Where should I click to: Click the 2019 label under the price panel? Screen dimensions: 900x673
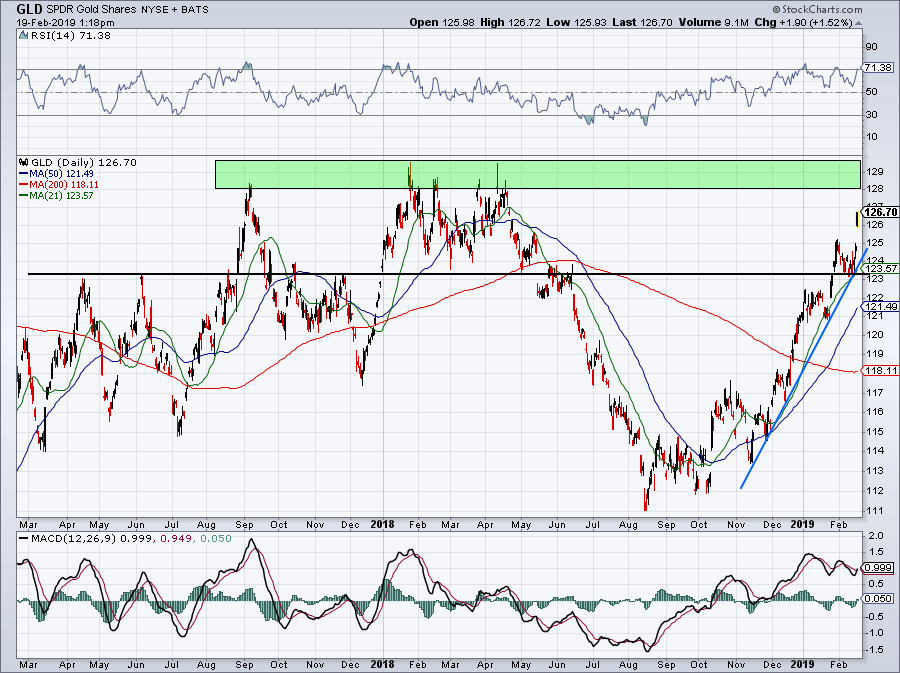[x=802, y=524]
